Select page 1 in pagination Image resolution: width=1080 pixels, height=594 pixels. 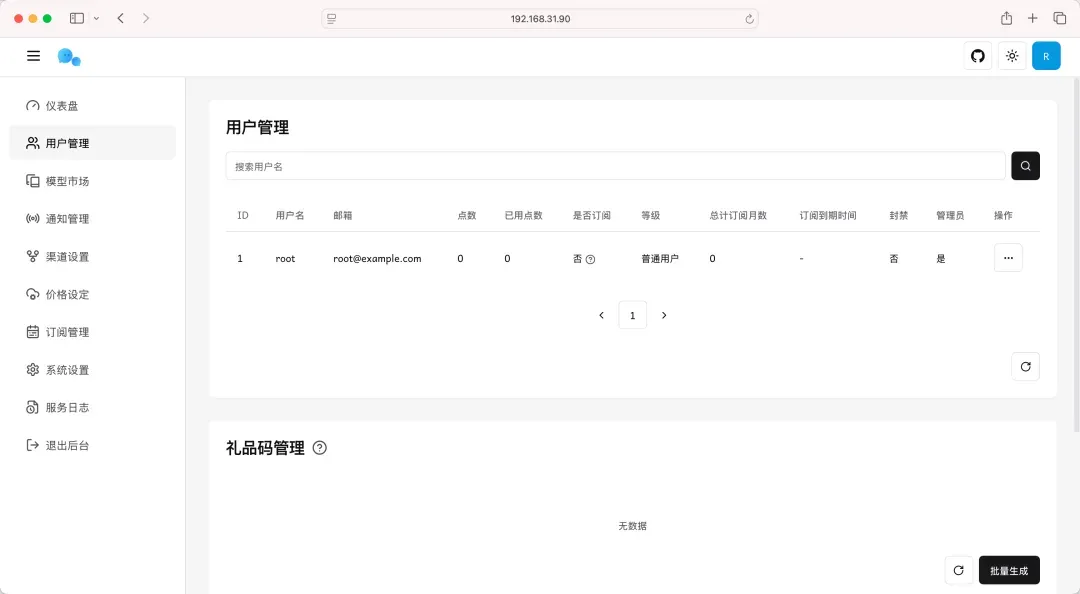632,315
